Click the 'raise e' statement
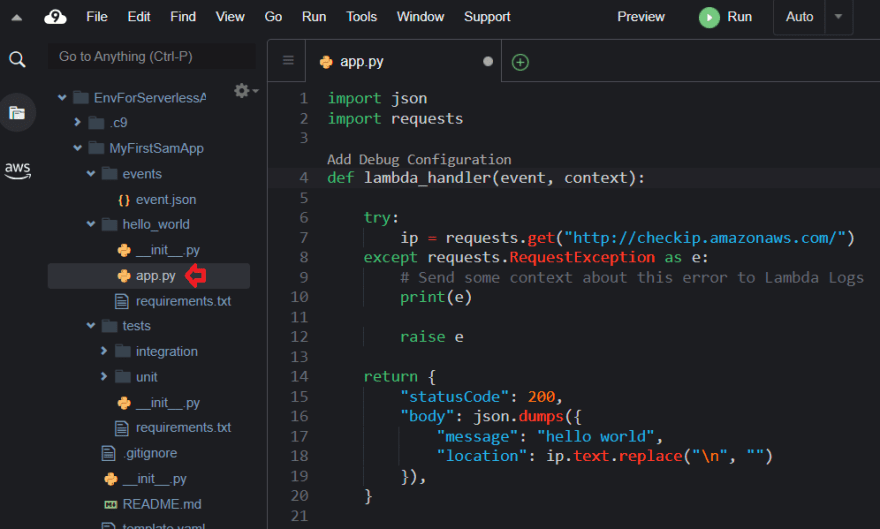Screen dimensions: 880x529 pos(432,337)
